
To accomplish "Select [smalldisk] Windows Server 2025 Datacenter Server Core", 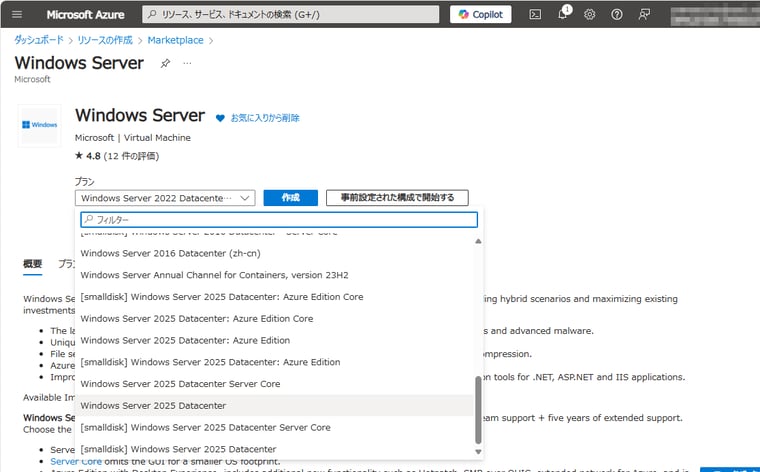I will (x=274, y=427).
